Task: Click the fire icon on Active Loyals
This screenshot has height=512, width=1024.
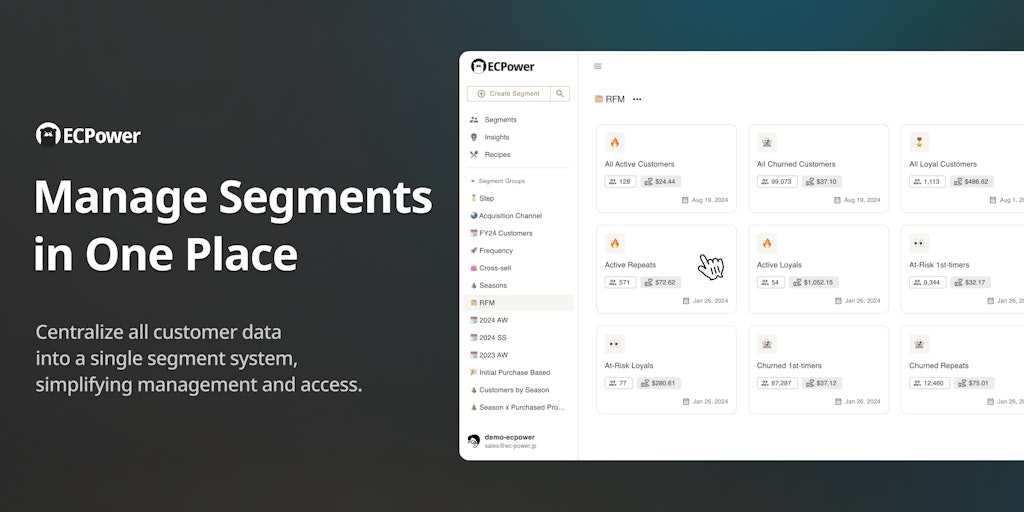Action: [x=767, y=243]
